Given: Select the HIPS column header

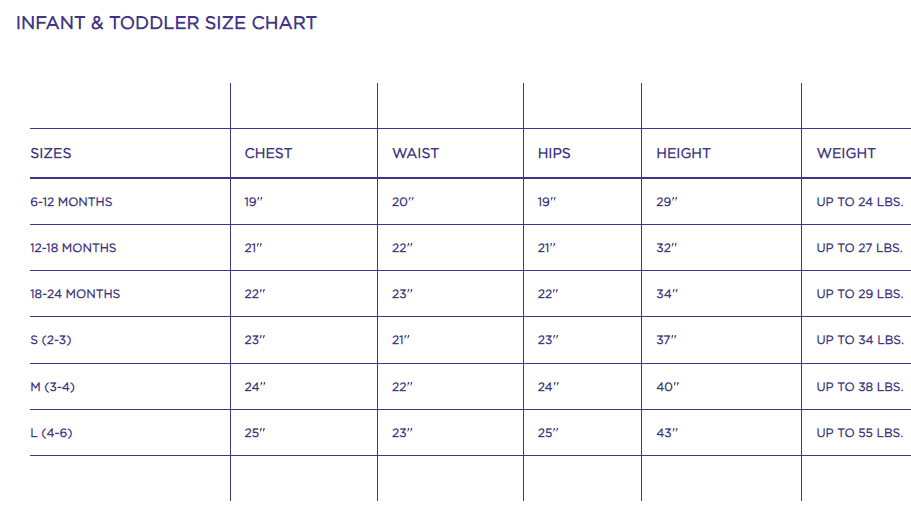Looking at the screenshot, I should 554,153.
